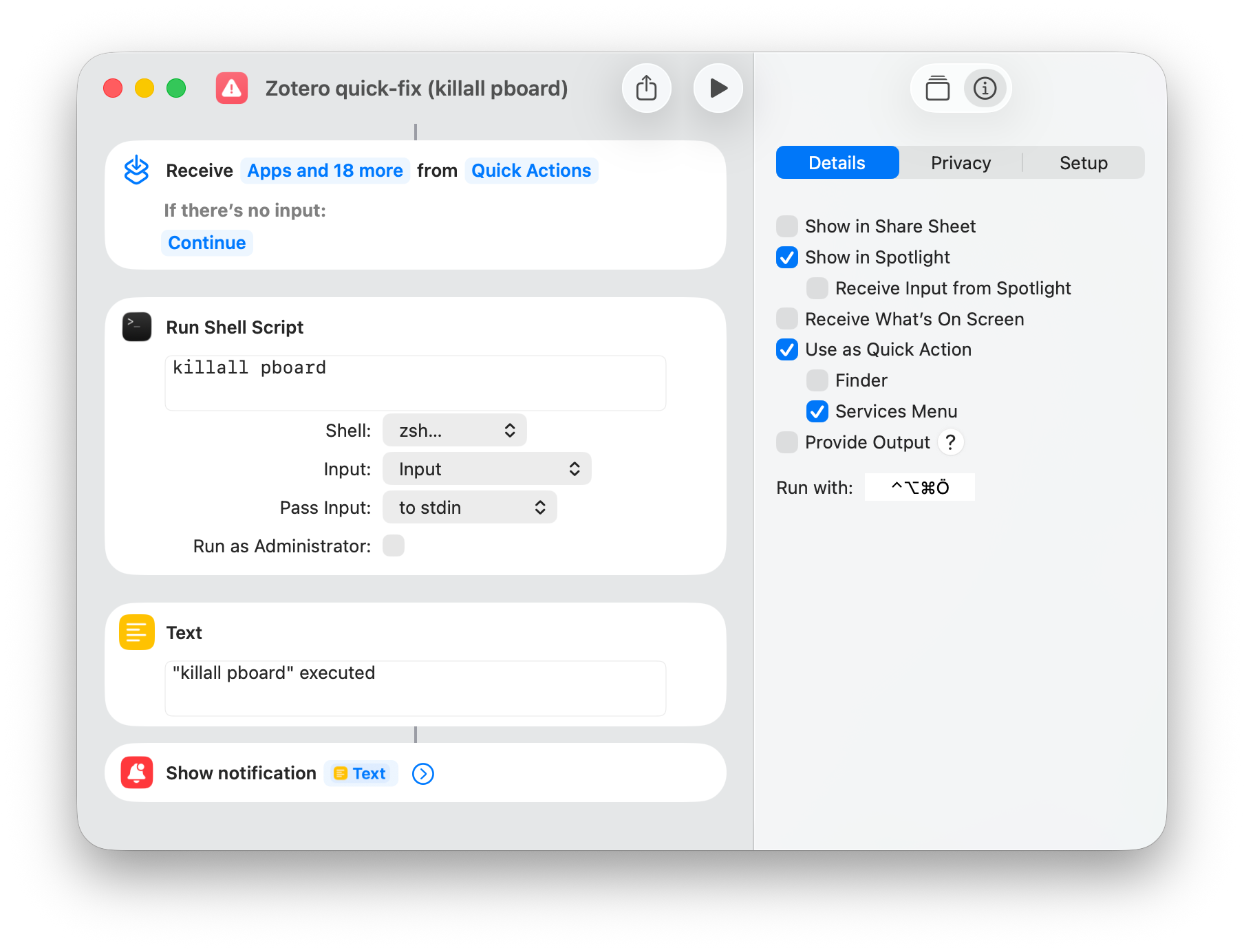Click the terminal Run Shell Script icon
The image size is (1244, 952).
pos(137,327)
